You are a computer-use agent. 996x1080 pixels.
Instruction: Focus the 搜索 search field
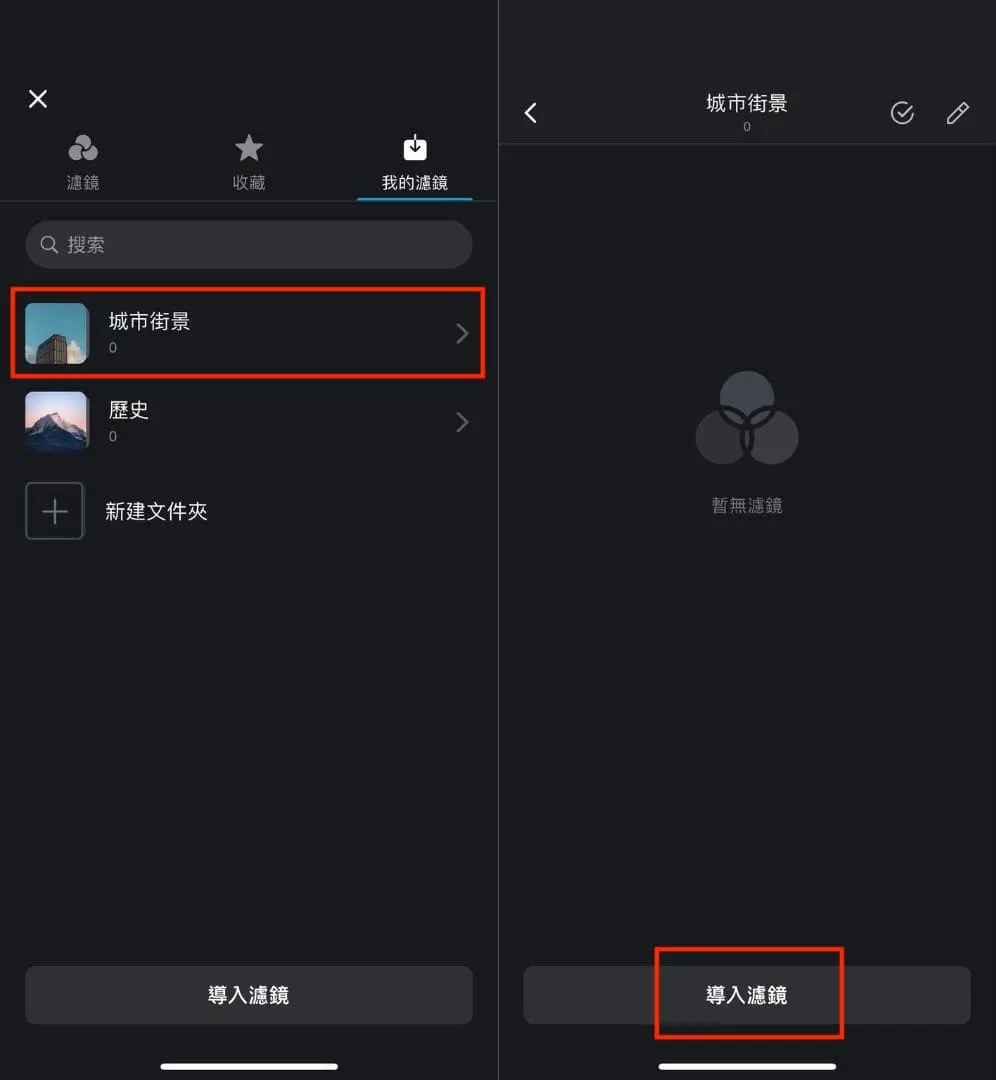(249, 245)
